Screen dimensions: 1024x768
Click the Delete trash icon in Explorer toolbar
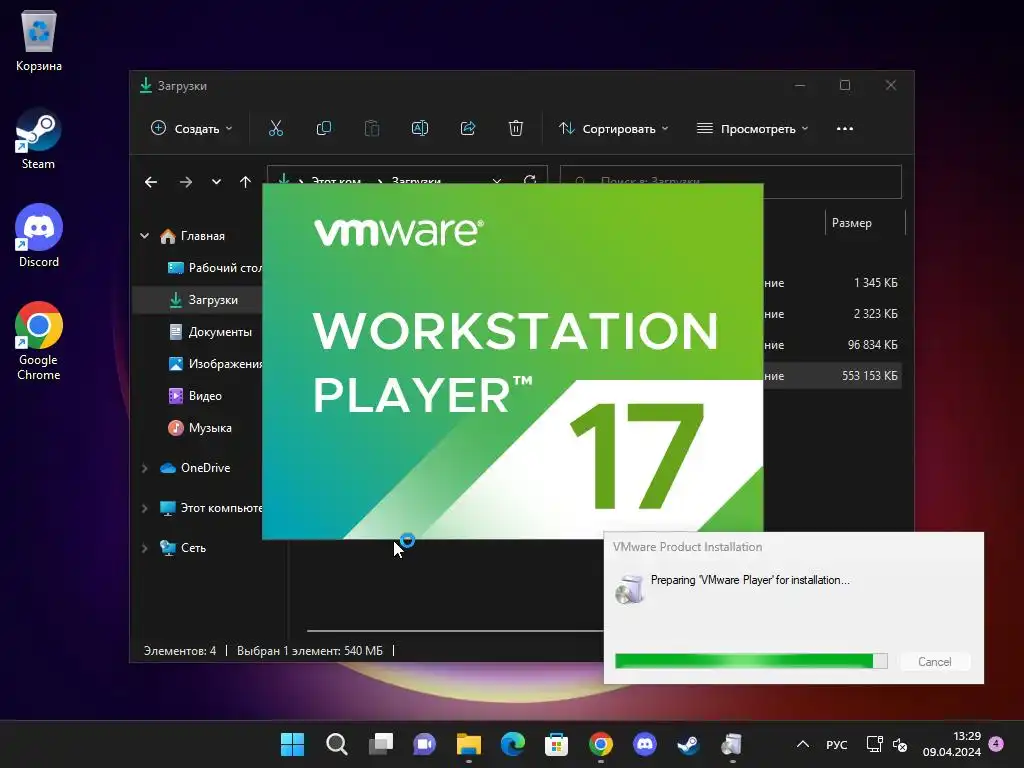516,128
